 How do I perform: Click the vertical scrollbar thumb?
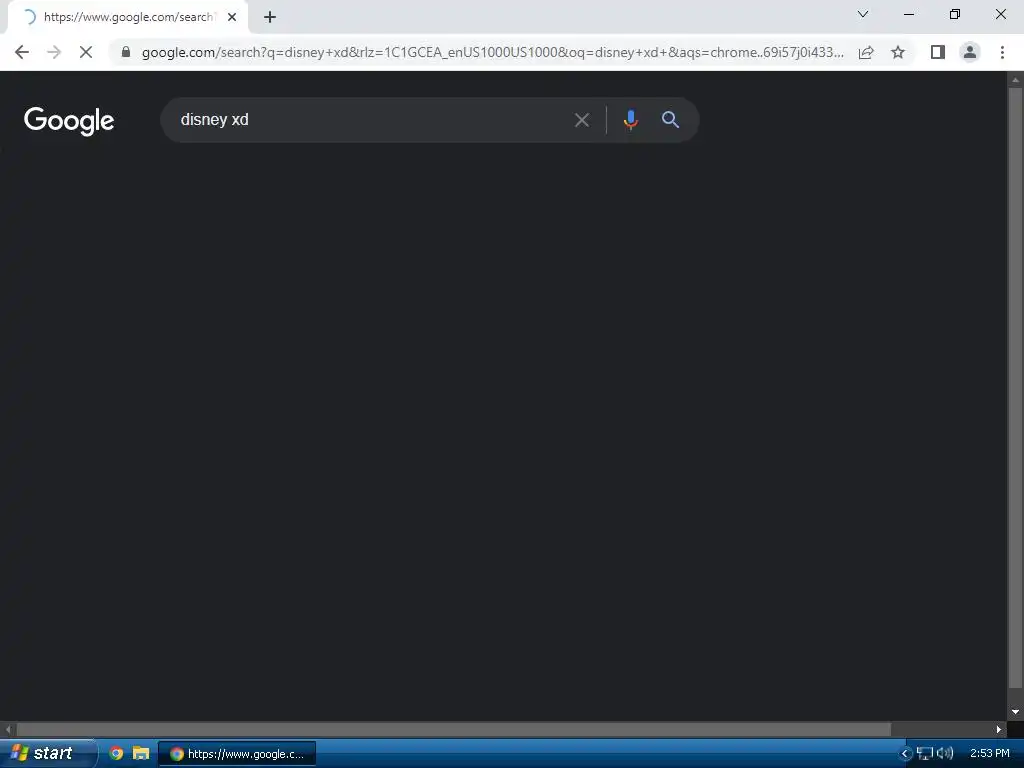(x=1016, y=389)
